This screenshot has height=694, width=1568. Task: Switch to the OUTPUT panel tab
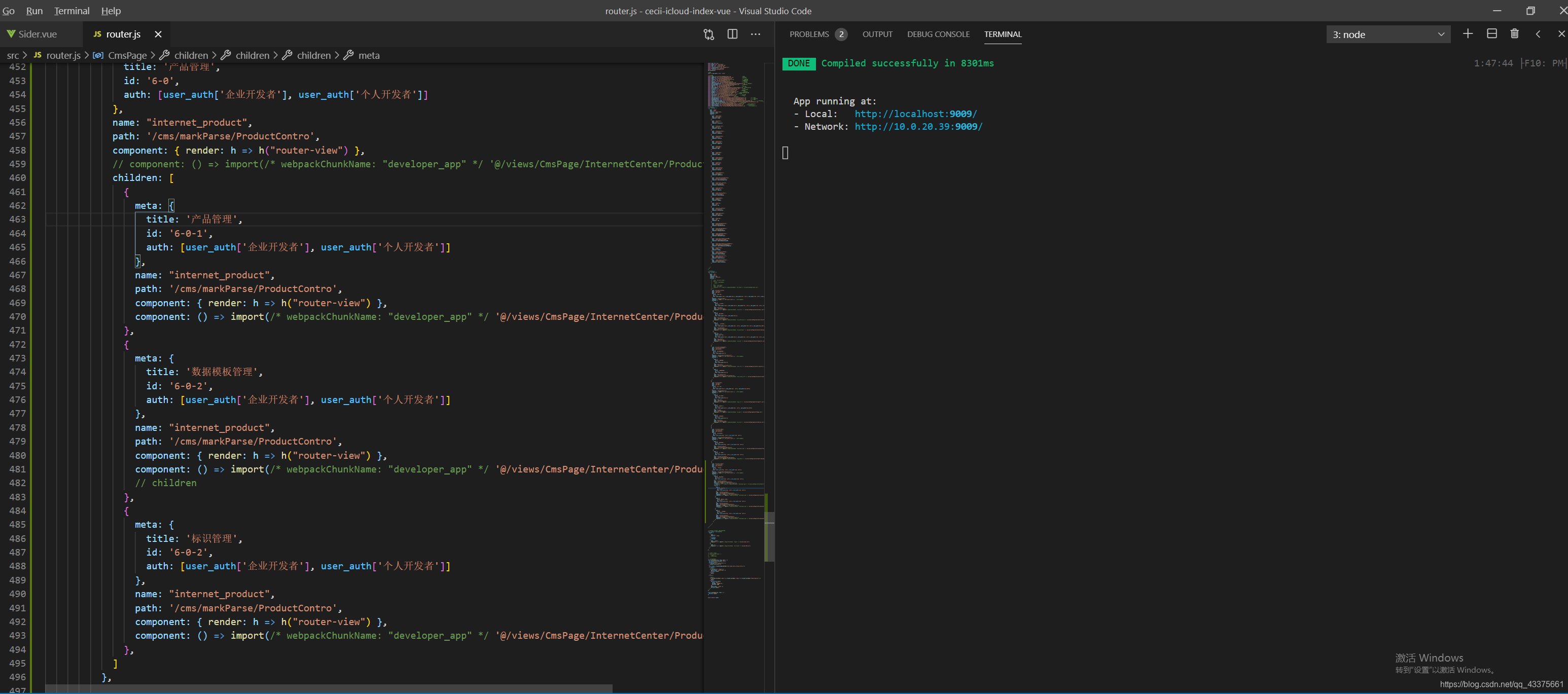877,34
